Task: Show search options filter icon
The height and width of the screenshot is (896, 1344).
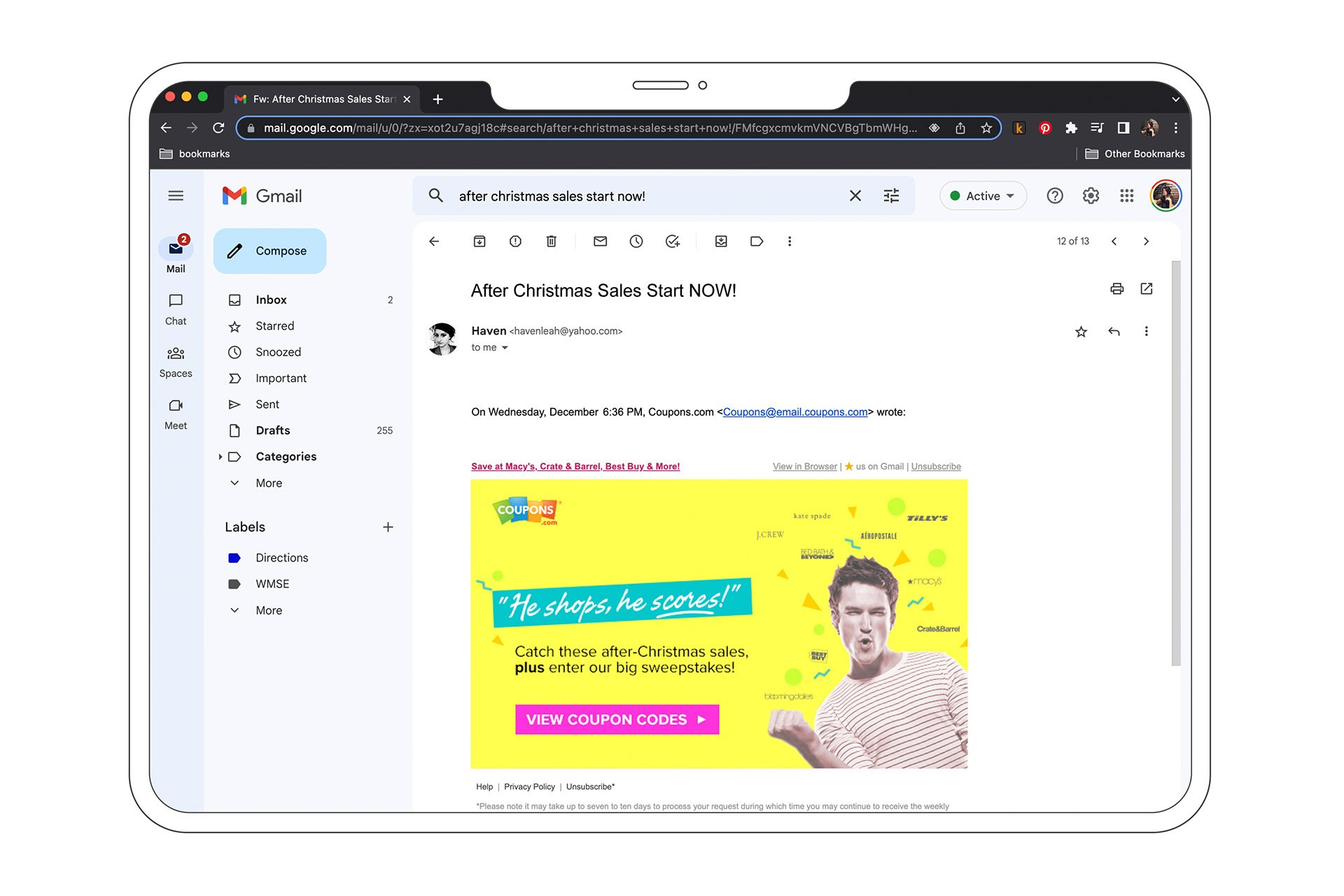Action: click(x=891, y=196)
